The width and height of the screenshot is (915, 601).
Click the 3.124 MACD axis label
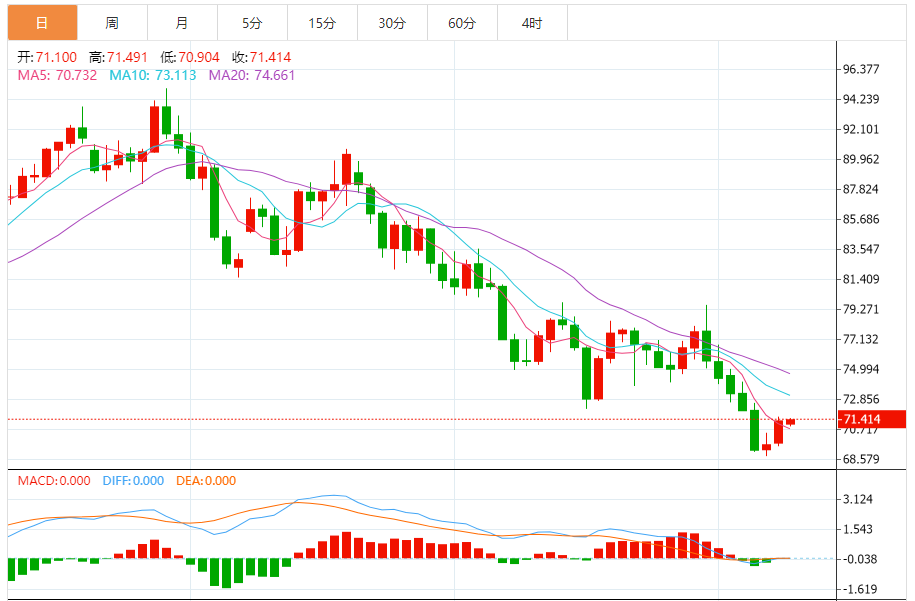point(858,499)
